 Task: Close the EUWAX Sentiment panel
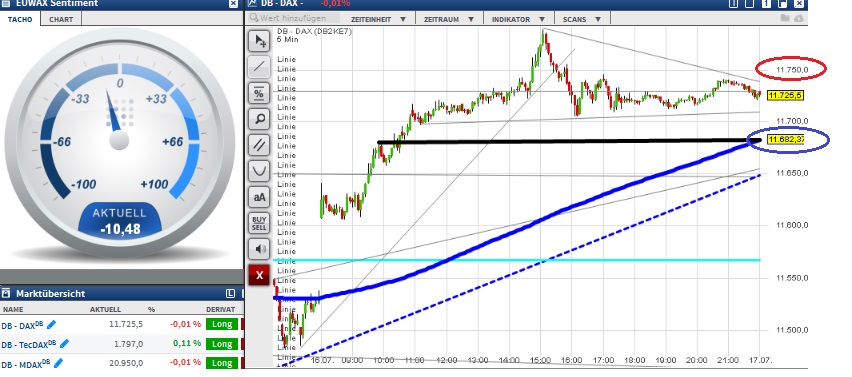(233, 3)
